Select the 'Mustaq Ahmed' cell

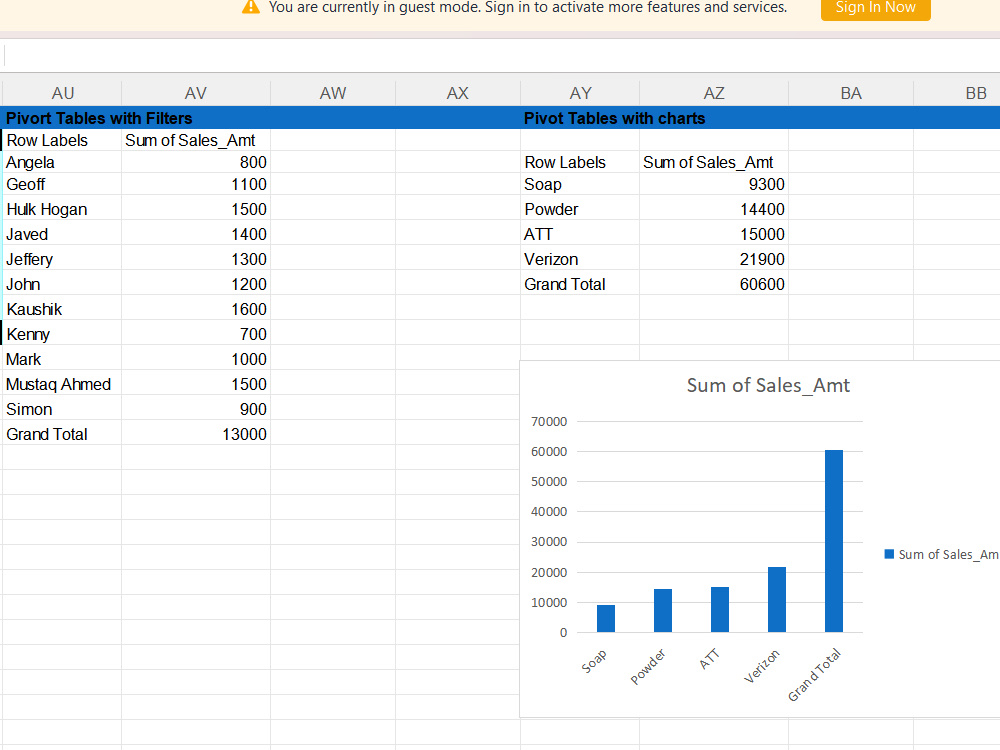pyautogui.click(x=62, y=384)
